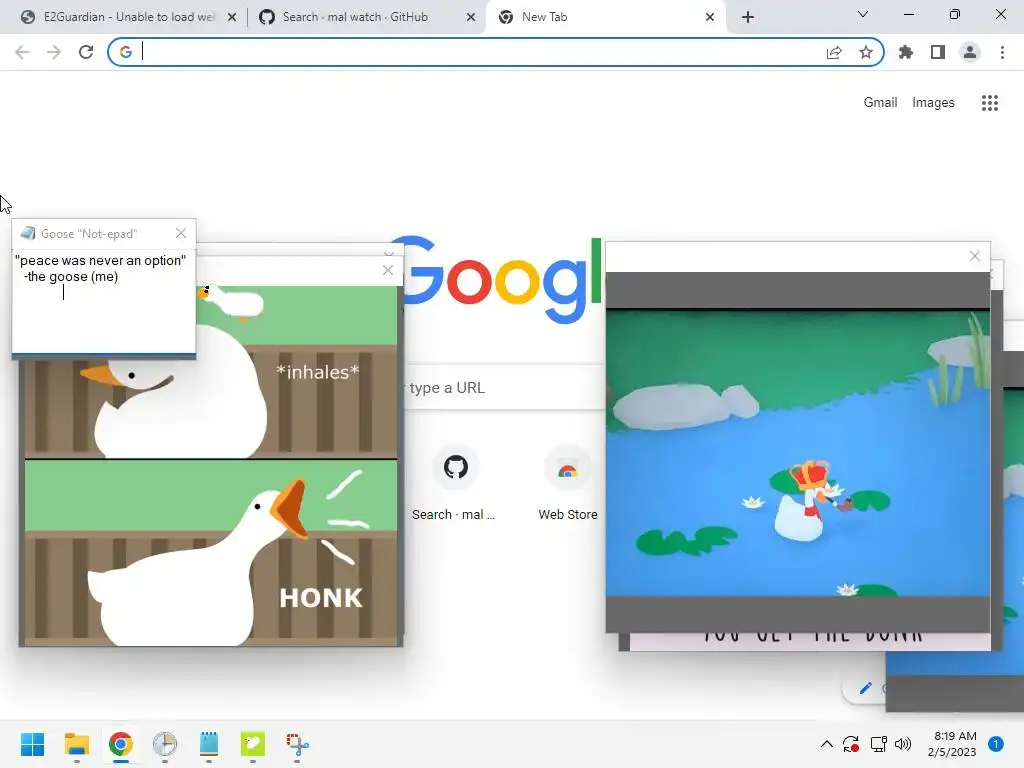
Task: Go back in Chrome history
Action: 22,52
